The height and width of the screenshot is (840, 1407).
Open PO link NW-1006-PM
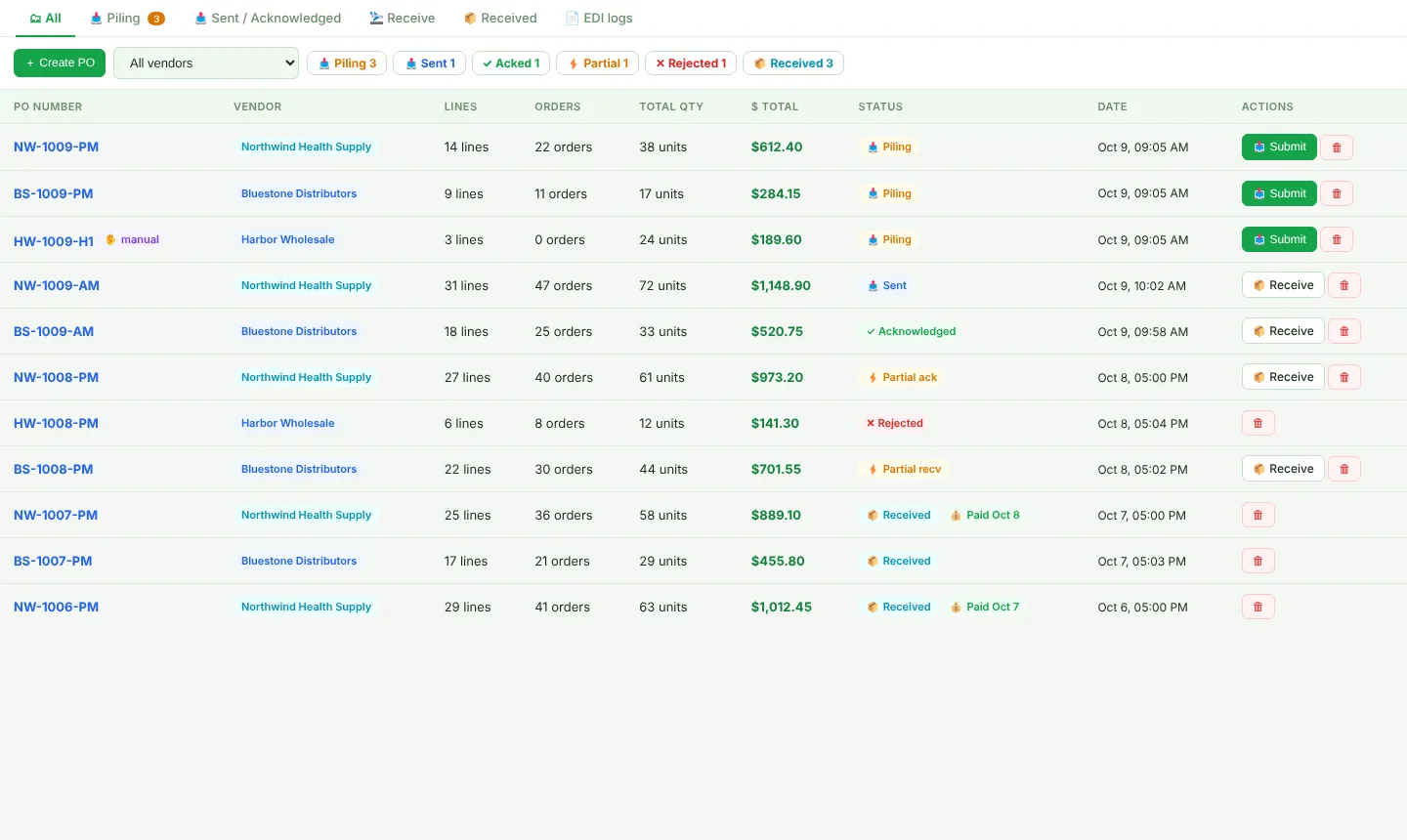[57, 607]
